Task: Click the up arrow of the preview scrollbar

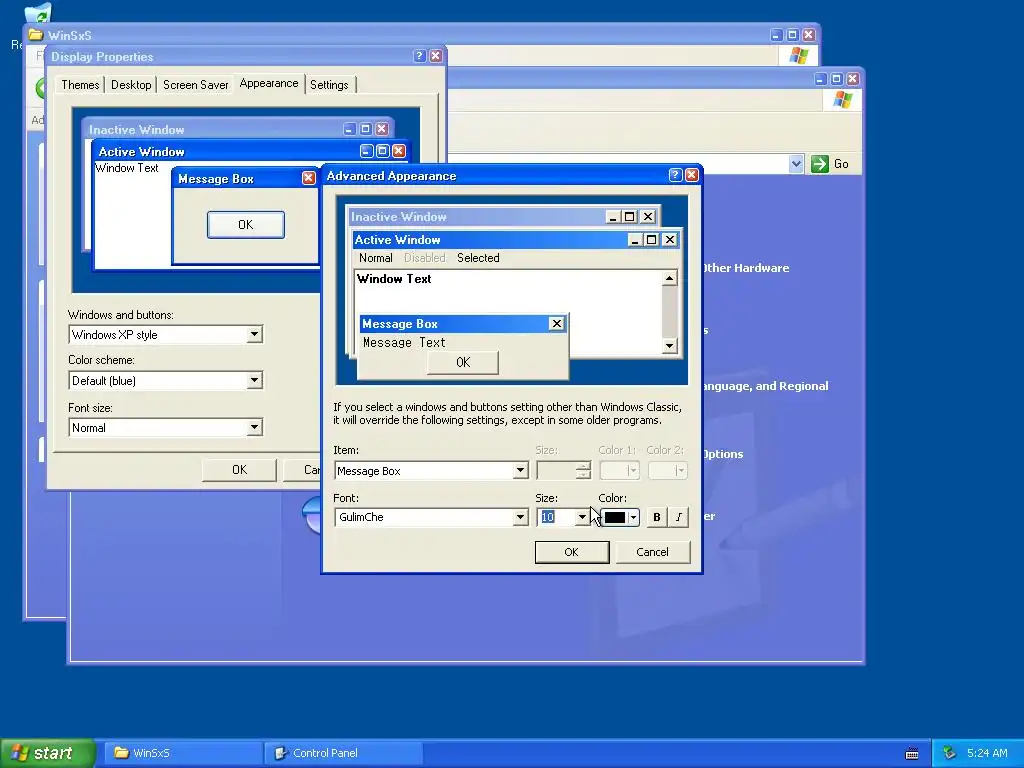Action: coord(669,279)
